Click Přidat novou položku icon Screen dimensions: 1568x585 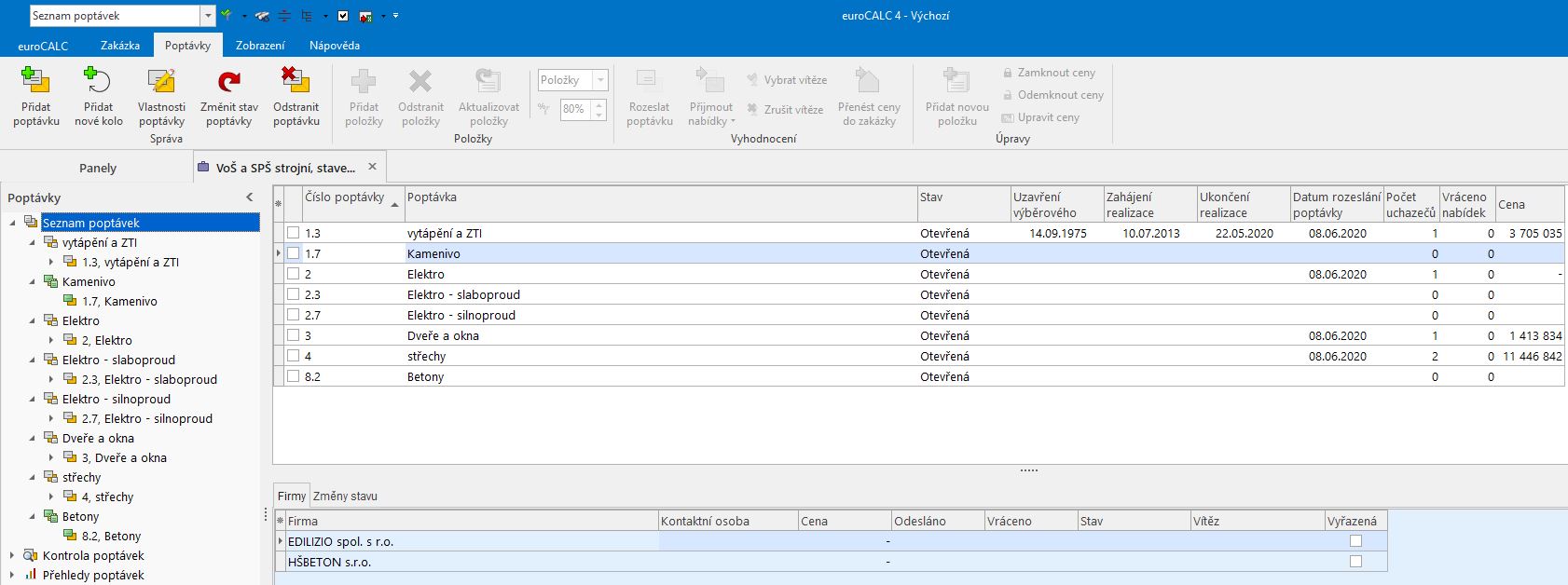point(956,81)
